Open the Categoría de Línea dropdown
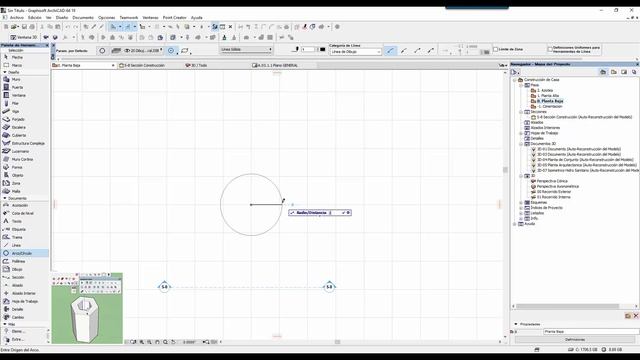 (x=355, y=52)
